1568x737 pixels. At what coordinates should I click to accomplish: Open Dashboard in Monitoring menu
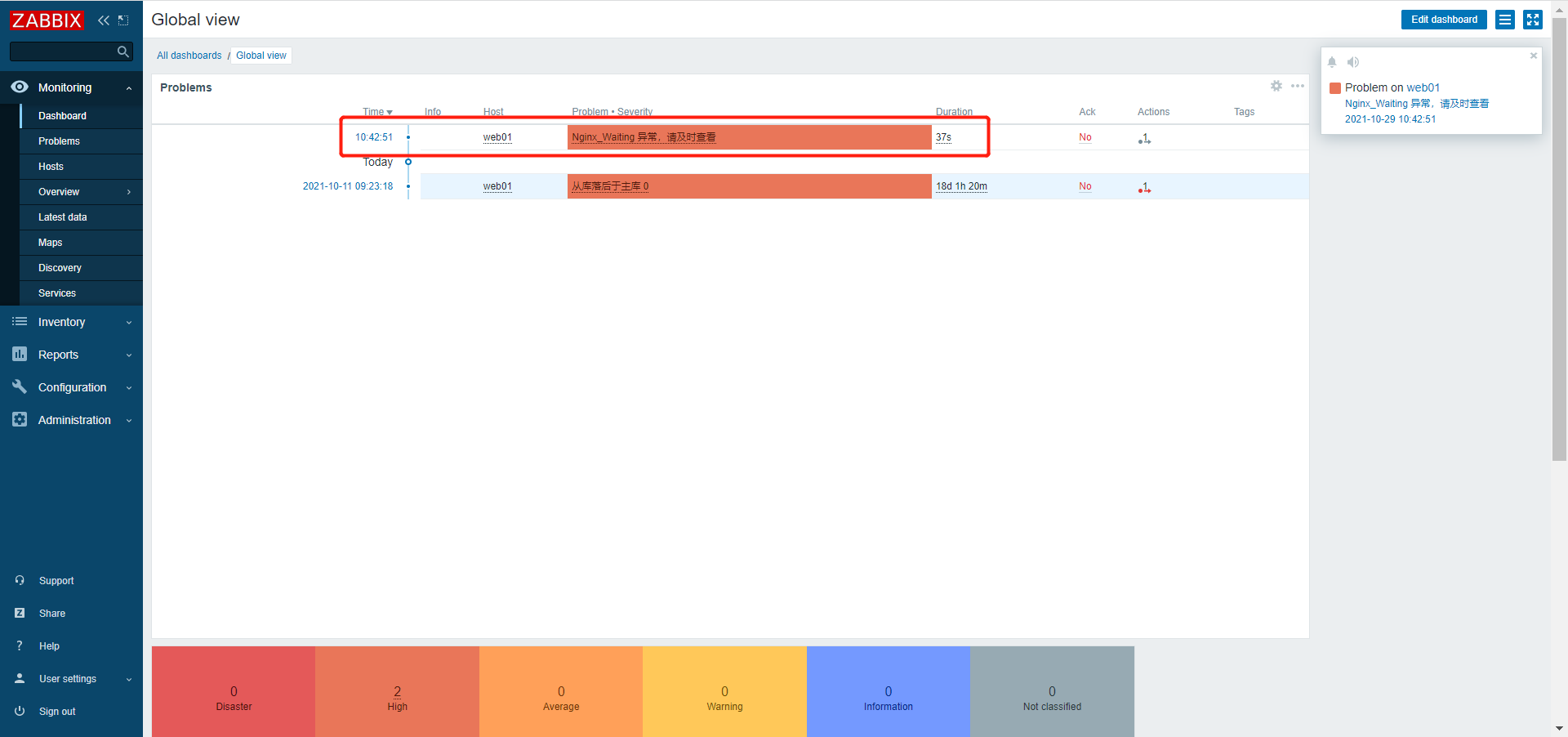[x=62, y=116]
